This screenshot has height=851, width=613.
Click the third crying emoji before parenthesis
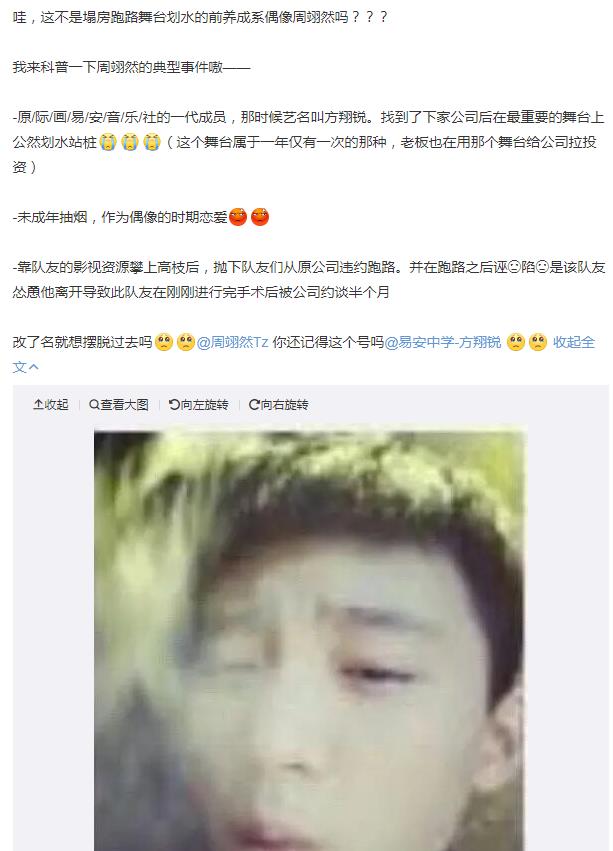pos(151,142)
